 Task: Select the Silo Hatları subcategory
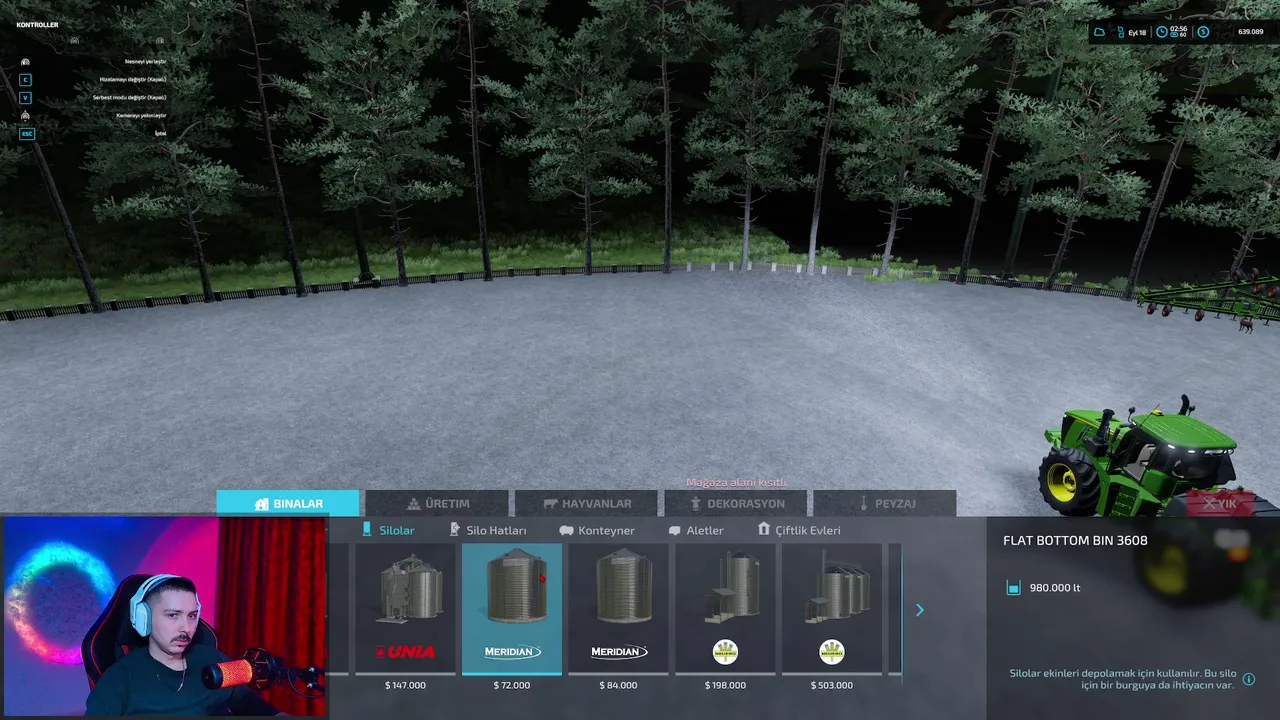[x=488, y=530]
